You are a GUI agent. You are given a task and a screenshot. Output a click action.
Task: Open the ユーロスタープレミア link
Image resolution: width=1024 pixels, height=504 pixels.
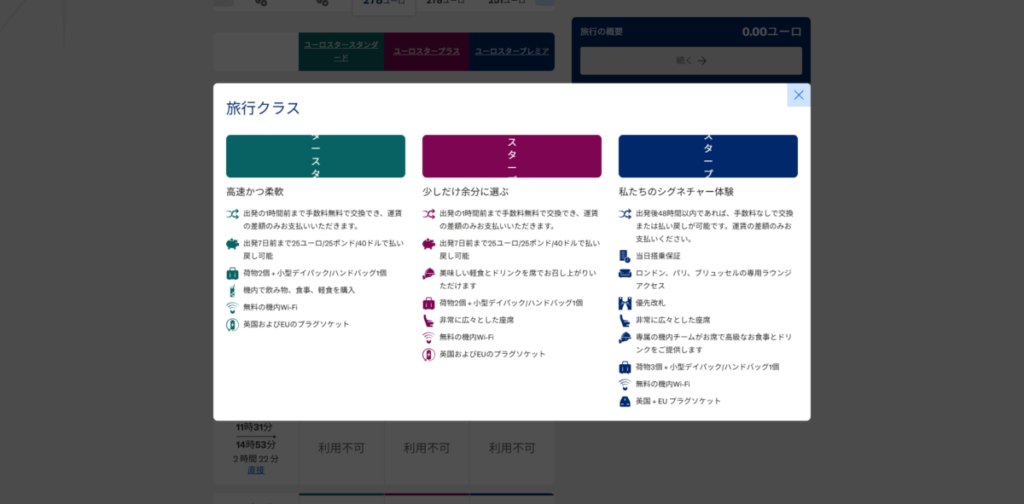coord(512,51)
